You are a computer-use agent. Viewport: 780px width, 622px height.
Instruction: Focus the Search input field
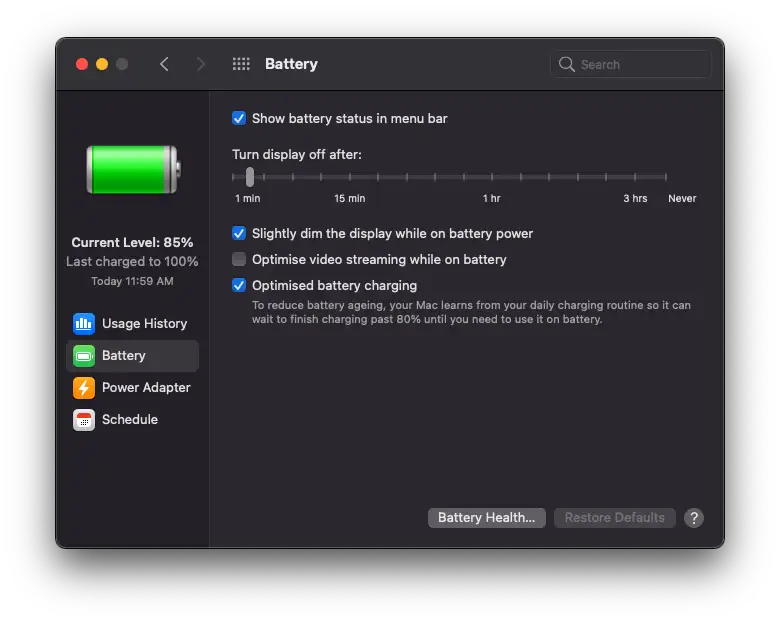click(630, 64)
